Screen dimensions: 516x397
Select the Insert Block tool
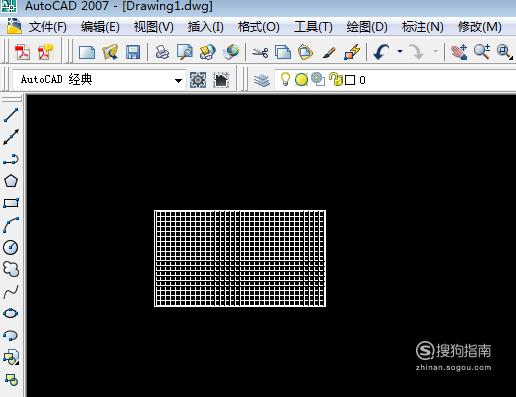[x=11, y=357]
